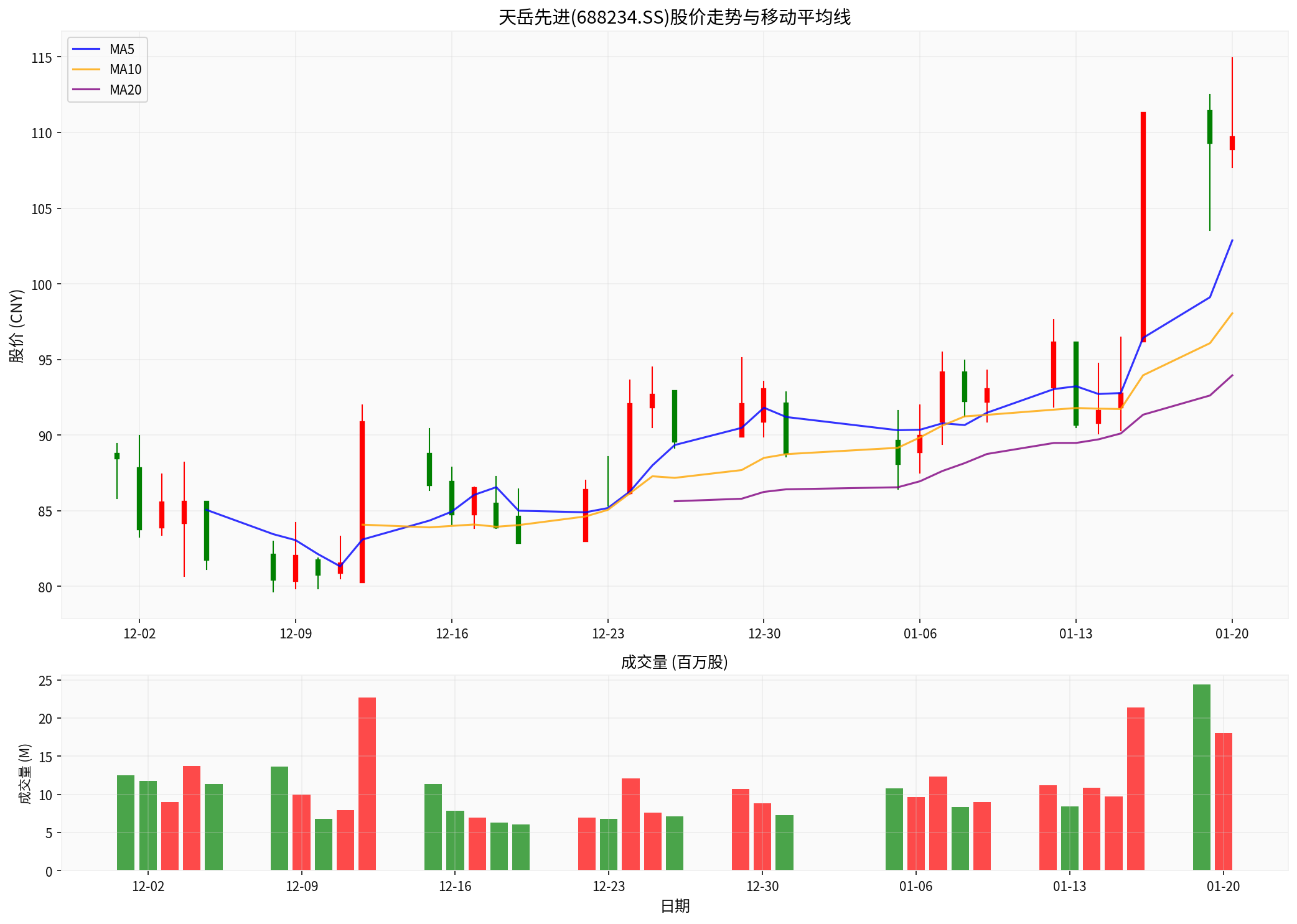
Task: Click the tallest red candlestick near 01-16
Action: coord(1143,227)
